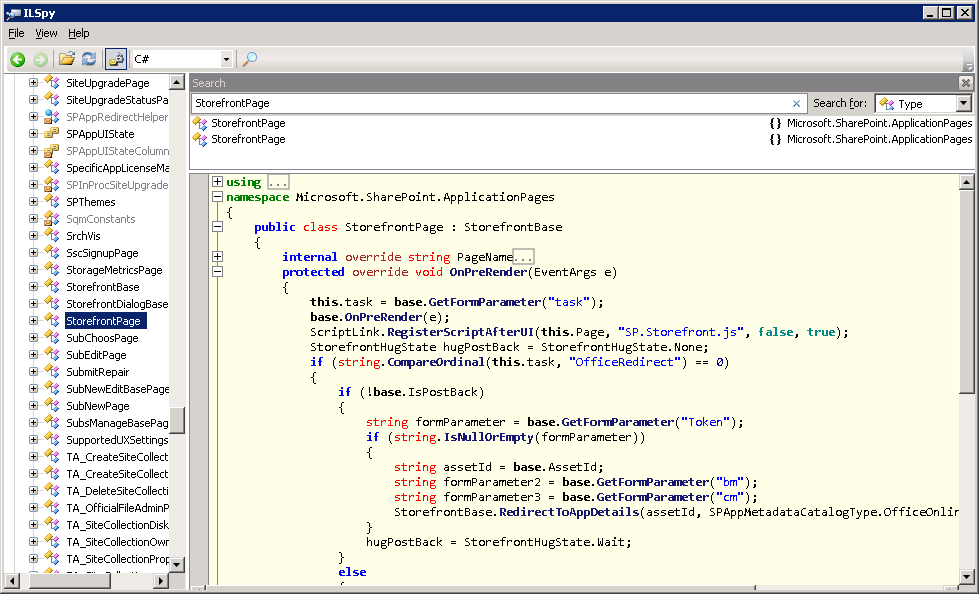Open the Help menu

pos(79,33)
